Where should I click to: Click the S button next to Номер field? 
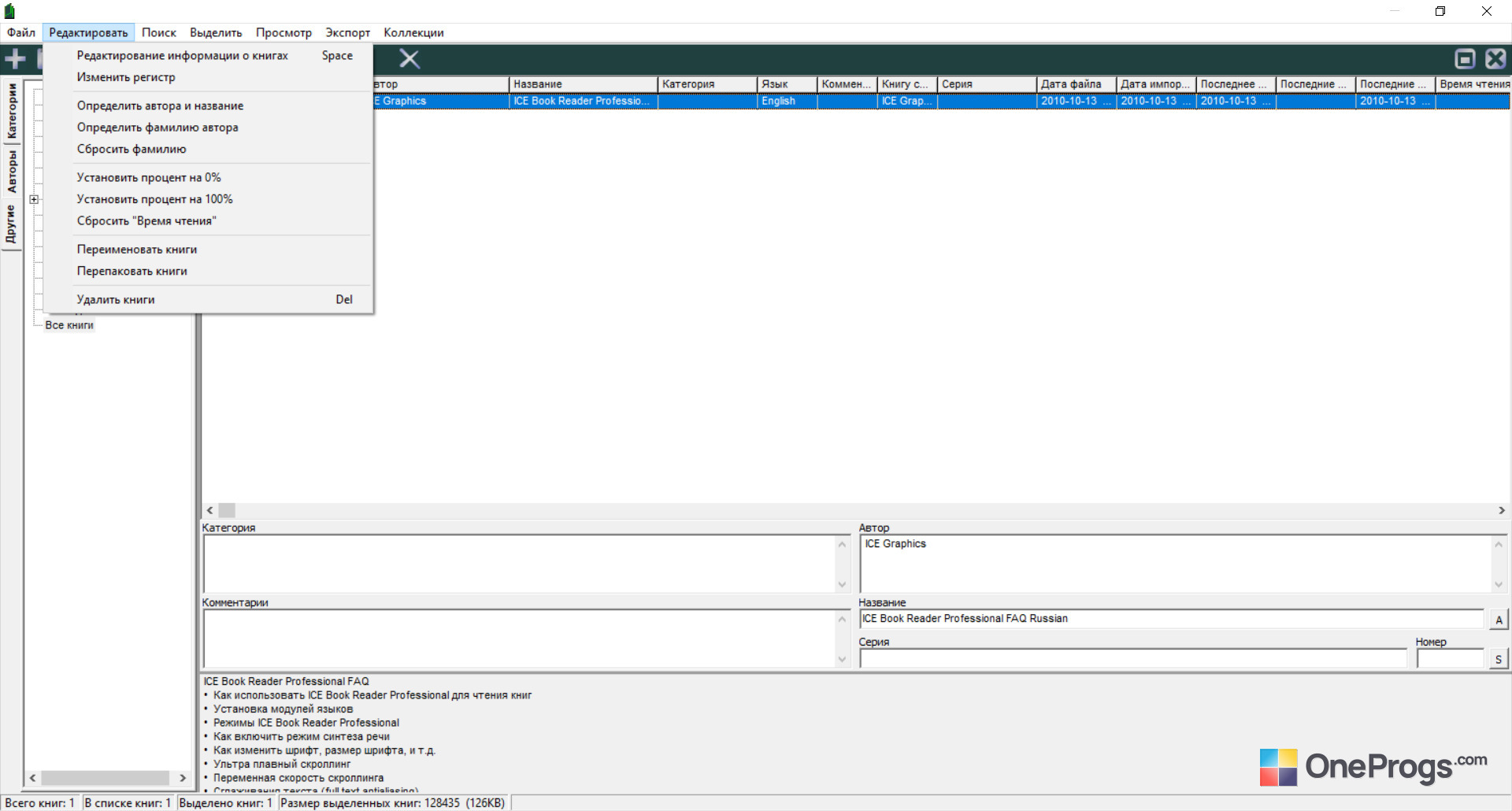point(1499,659)
